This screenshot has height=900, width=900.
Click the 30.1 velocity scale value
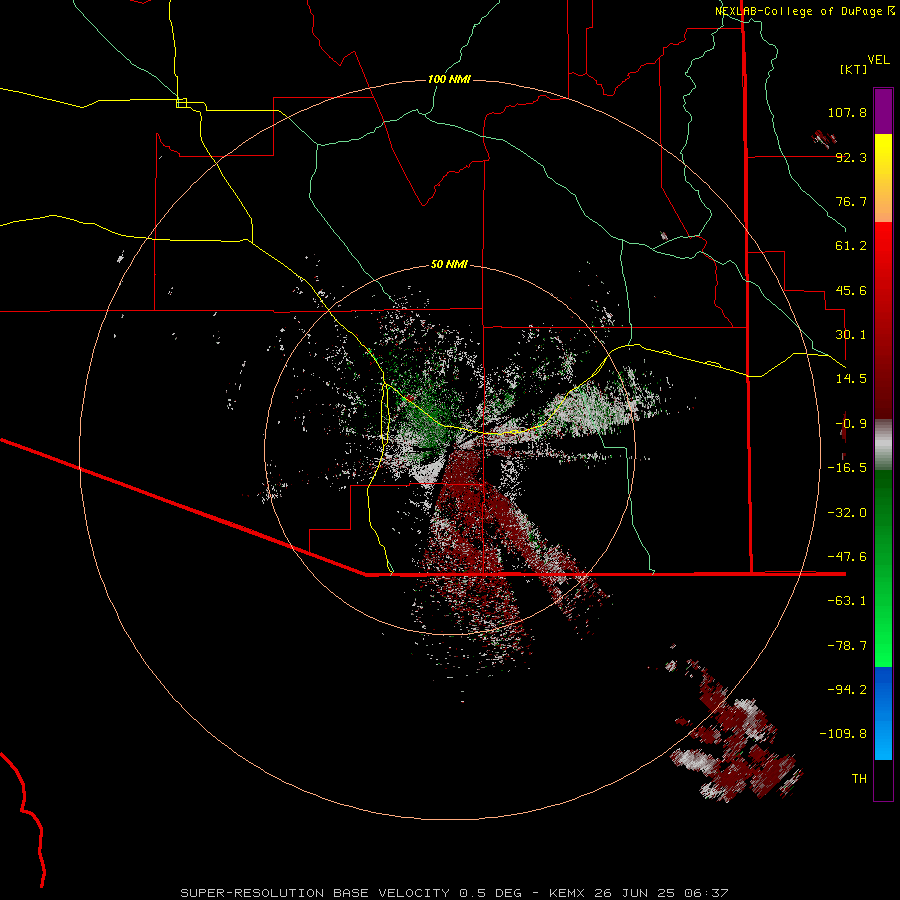(x=851, y=335)
